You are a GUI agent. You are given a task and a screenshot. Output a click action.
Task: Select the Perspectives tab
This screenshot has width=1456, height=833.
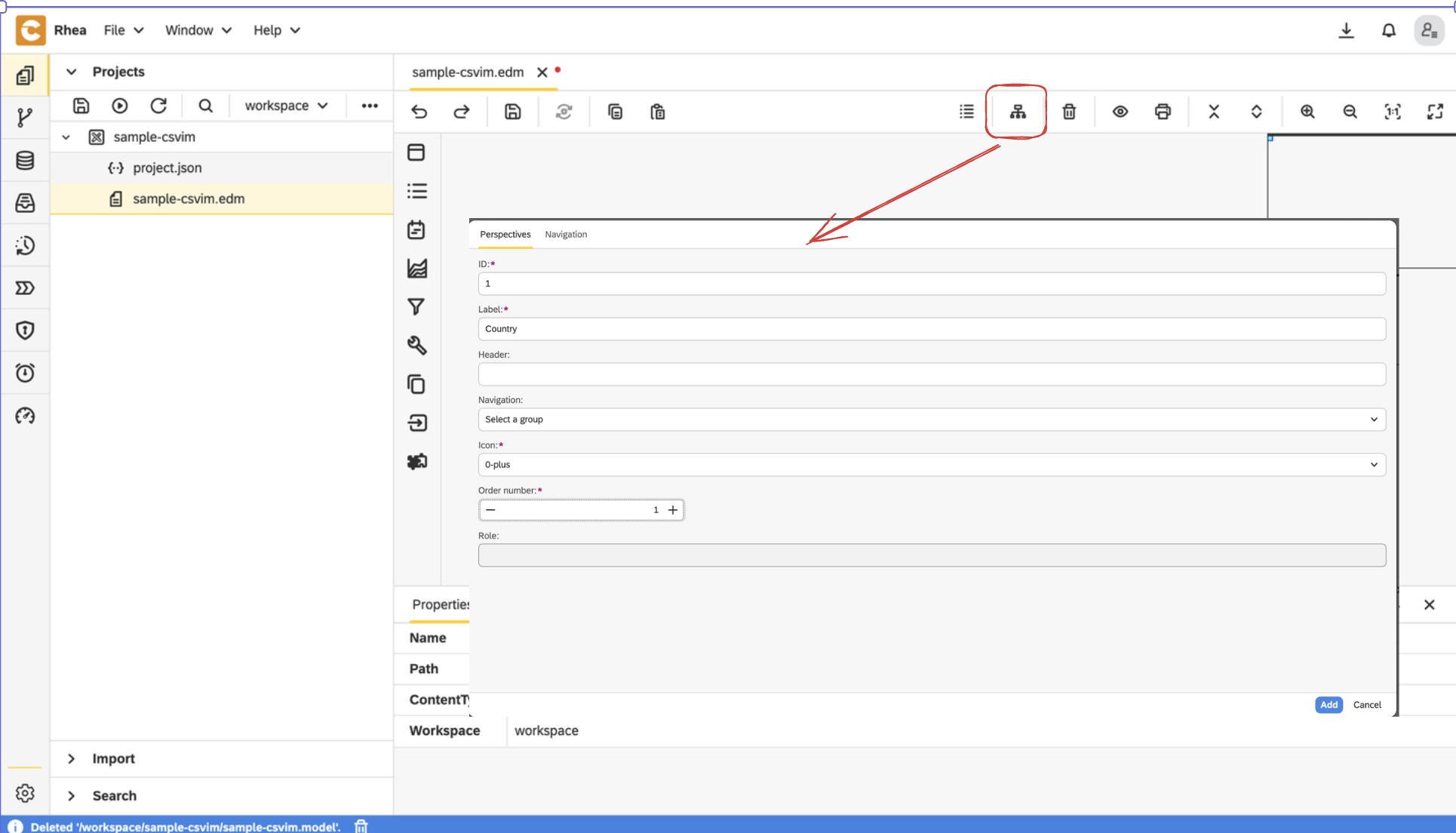tap(505, 235)
